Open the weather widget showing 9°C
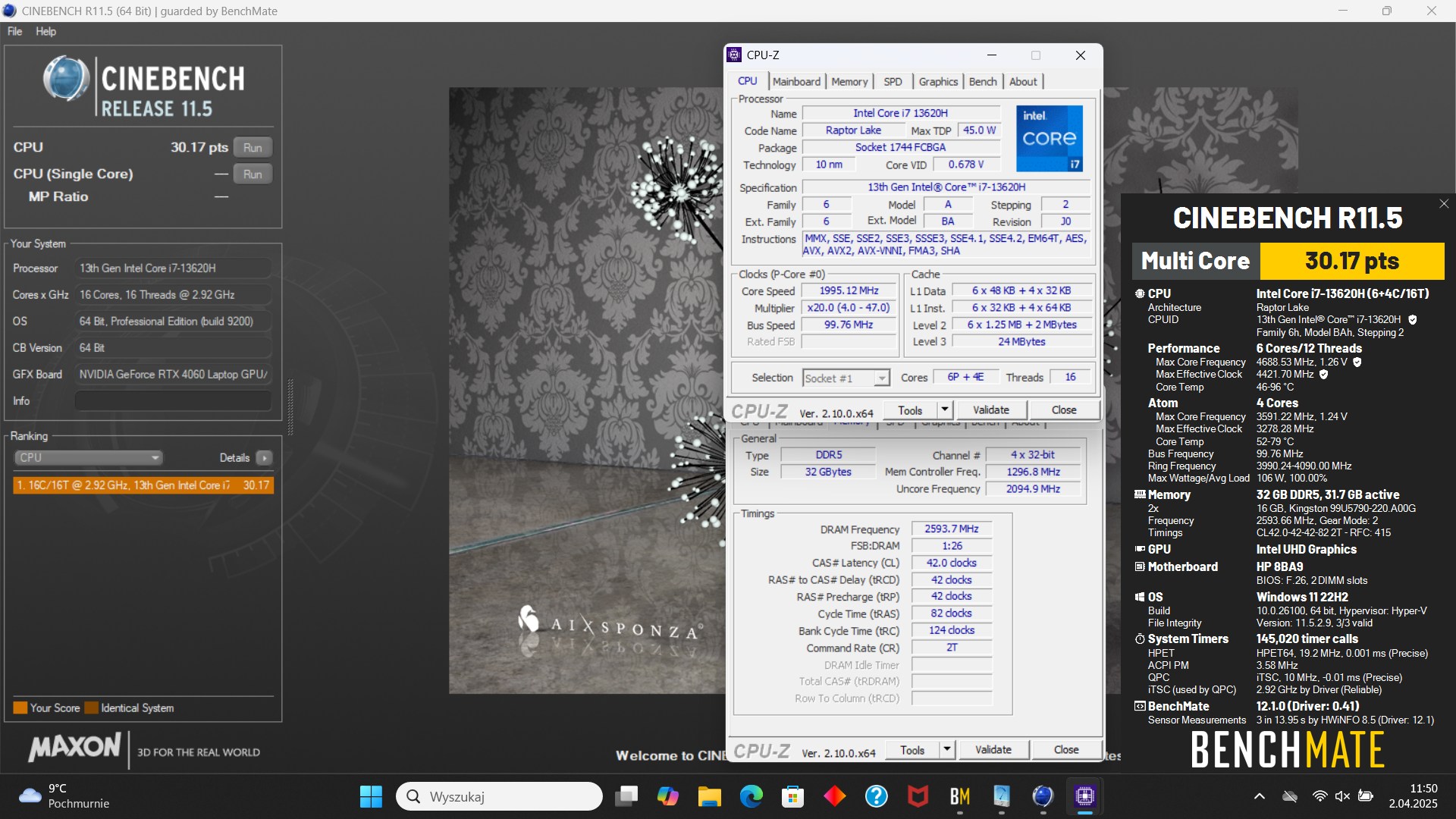The width and height of the screenshot is (1456, 819). pyautogui.click(x=64, y=796)
